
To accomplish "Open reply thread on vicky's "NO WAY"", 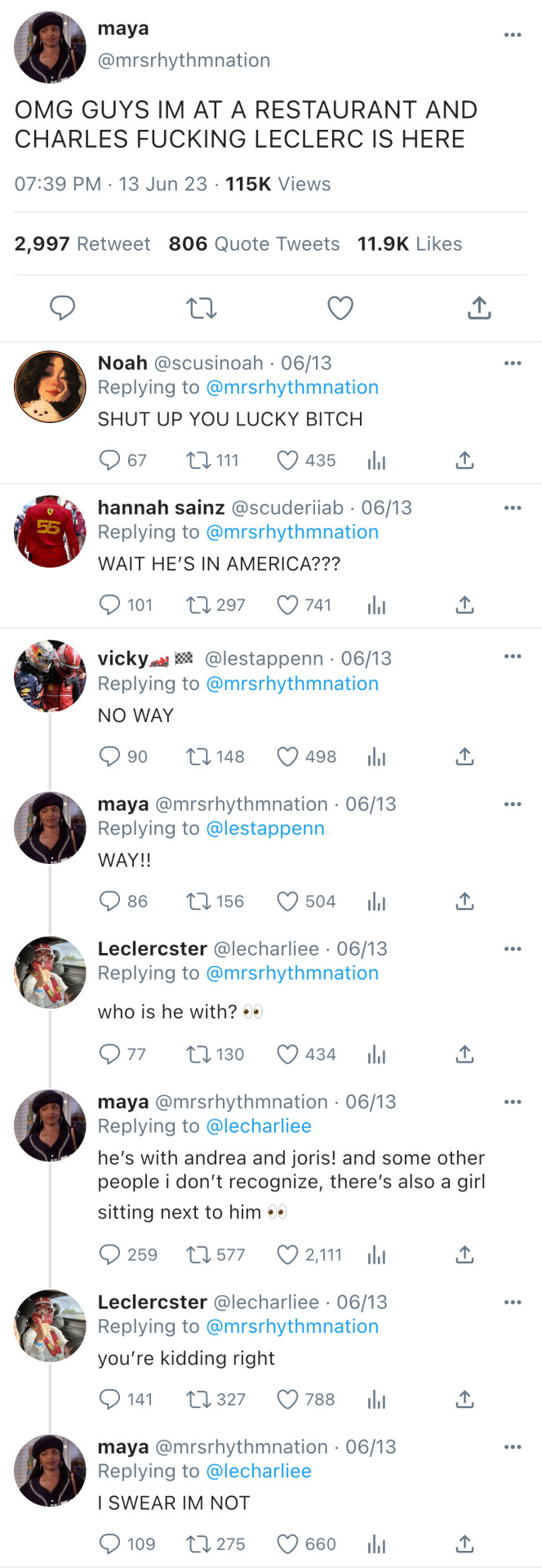I will click(109, 757).
